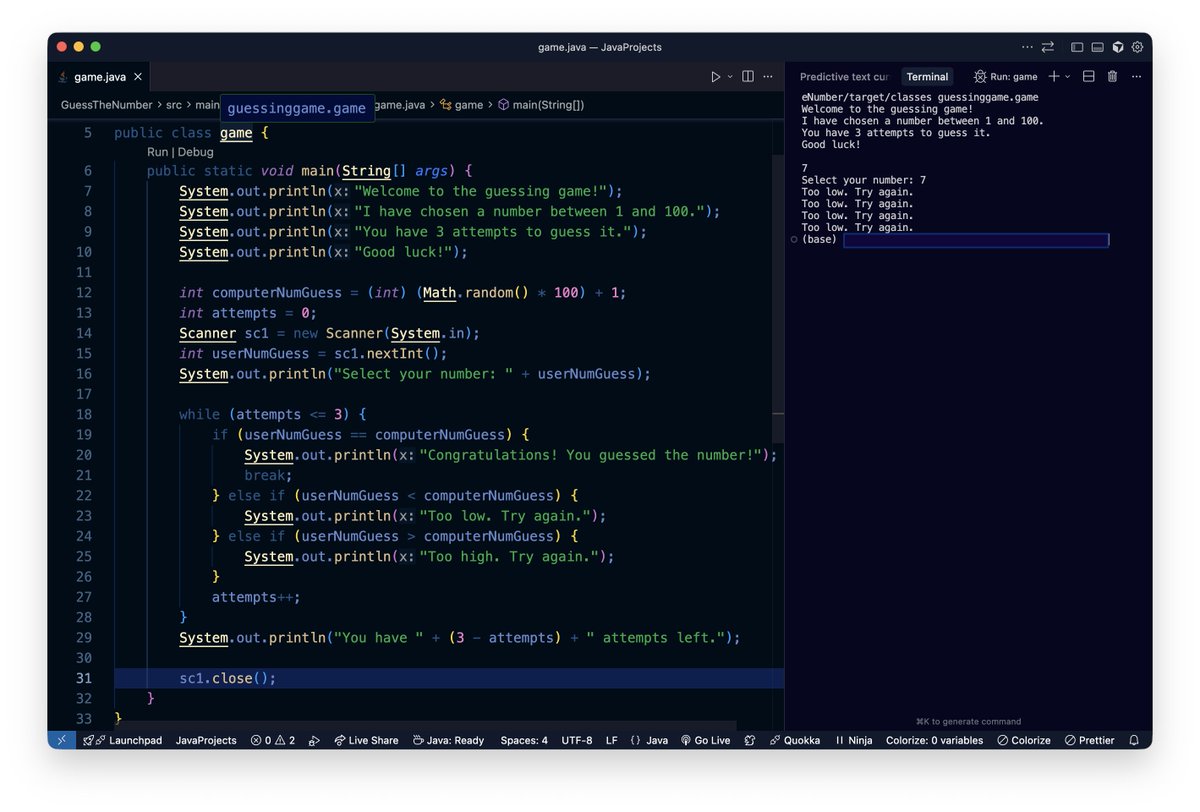Click the JavaProjects status bar item

pos(206,740)
